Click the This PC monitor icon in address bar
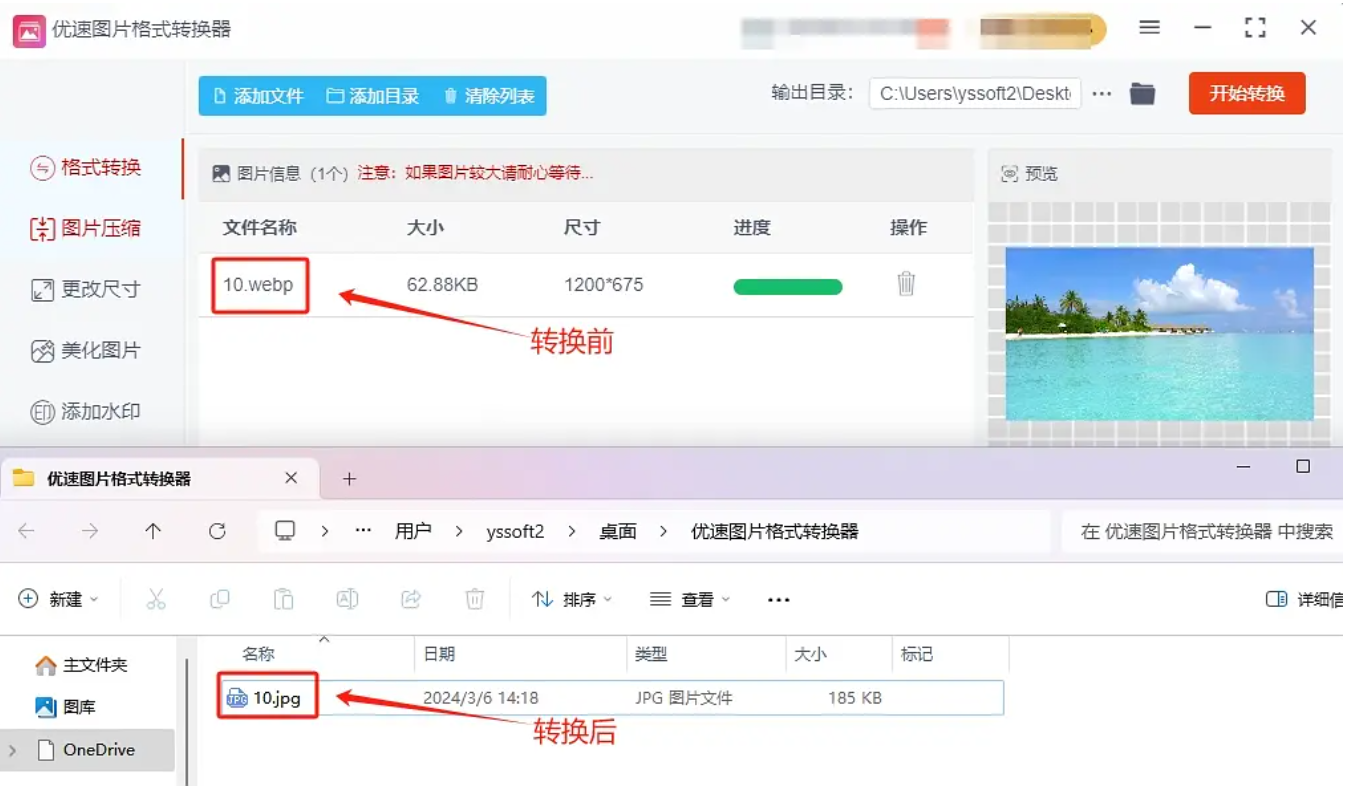1345x801 pixels. click(x=285, y=531)
